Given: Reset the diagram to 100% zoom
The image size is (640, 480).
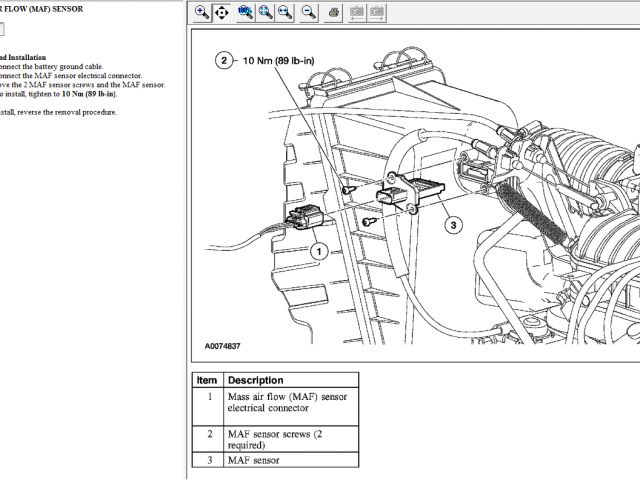Looking at the screenshot, I should 245,12.
